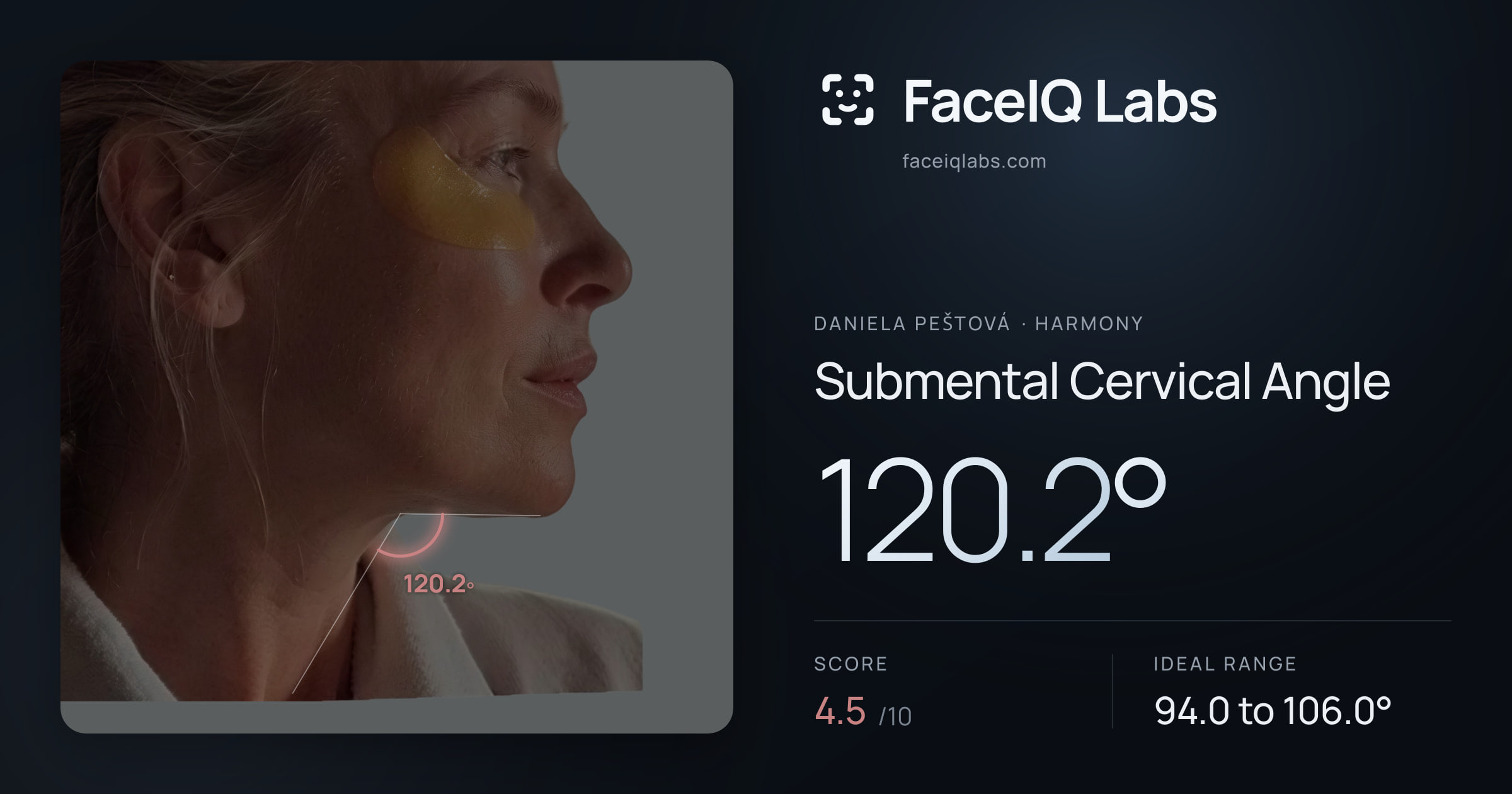Click the IDEAL RANGE label
The width and height of the screenshot is (1512, 794).
[x=1225, y=664]
